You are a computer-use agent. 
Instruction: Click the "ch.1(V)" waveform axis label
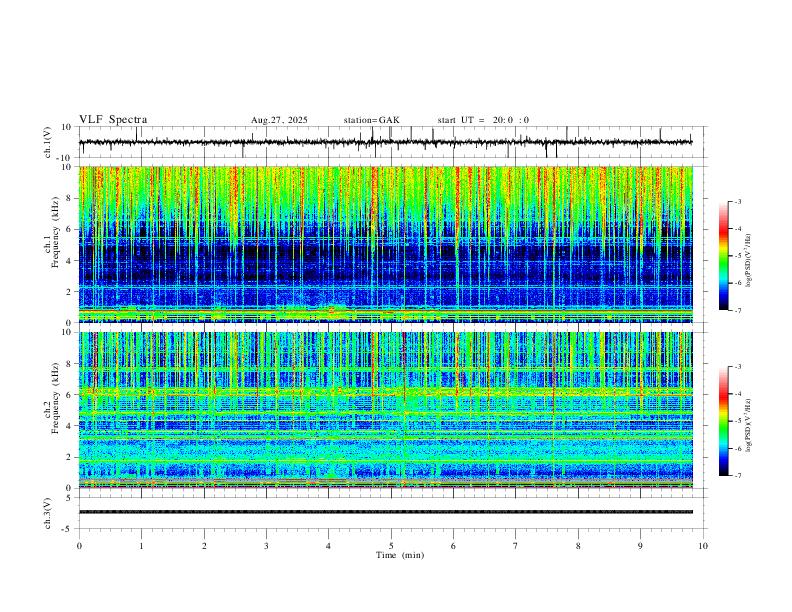click(48, 142)
